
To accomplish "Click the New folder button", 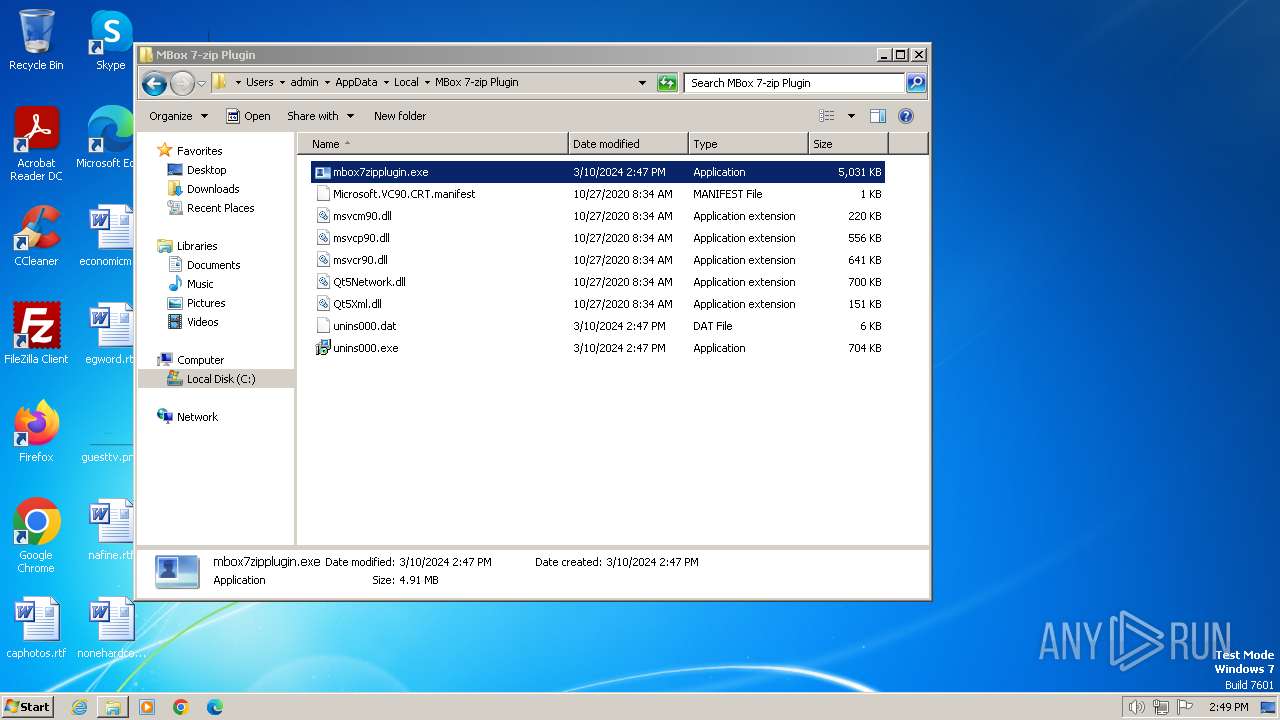I will pyautogui.click(x=400, y=116).
